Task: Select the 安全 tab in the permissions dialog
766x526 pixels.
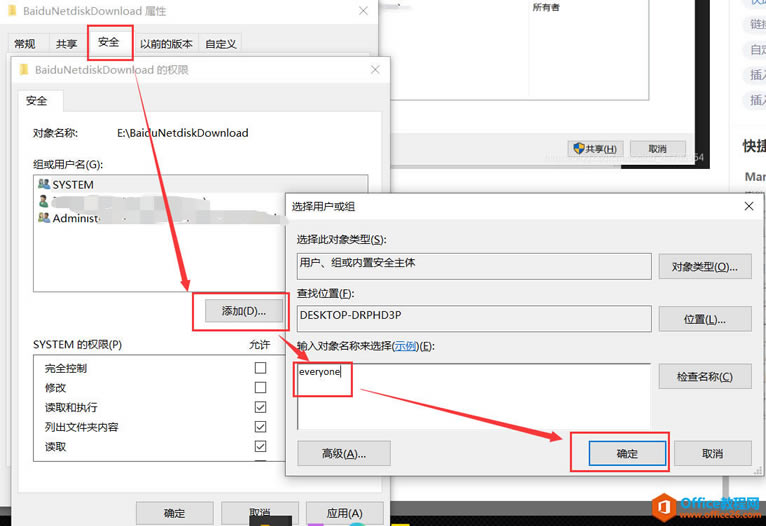Action: click(x=37, y=101)
